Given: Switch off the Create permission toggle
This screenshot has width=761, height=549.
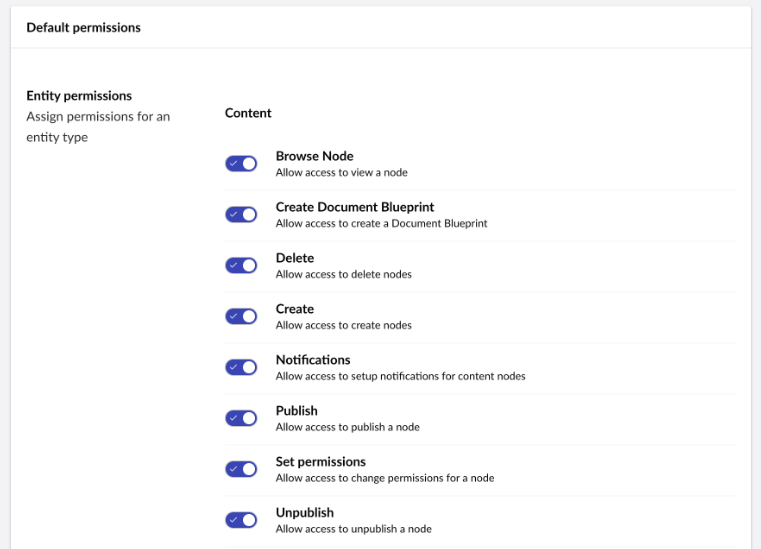Looking at the screenshot, I should point(241,316).
